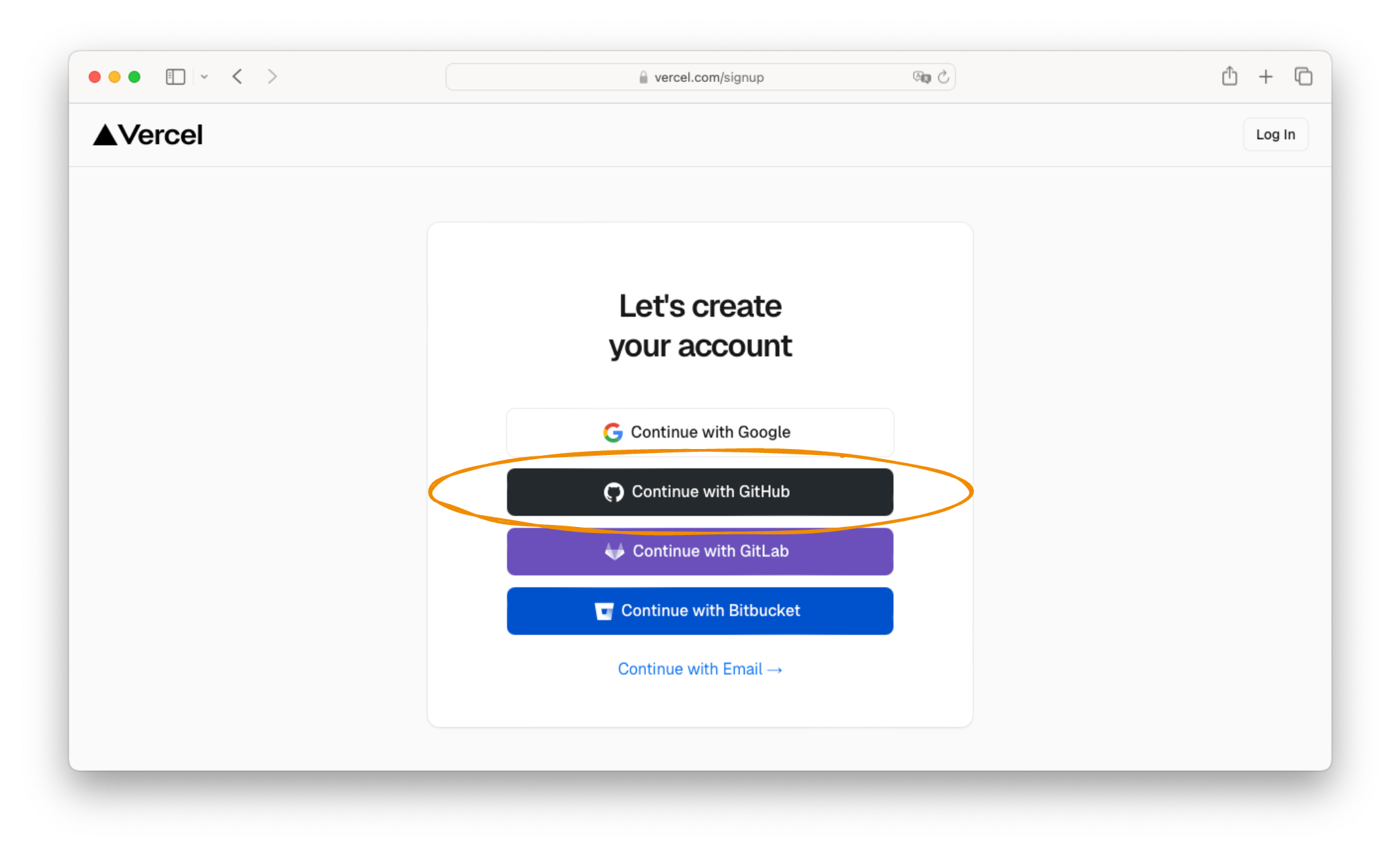Select the GitHub octocat icon
Image resolution: width=1400 pixels, height=857 pixels.
[614, 491]
